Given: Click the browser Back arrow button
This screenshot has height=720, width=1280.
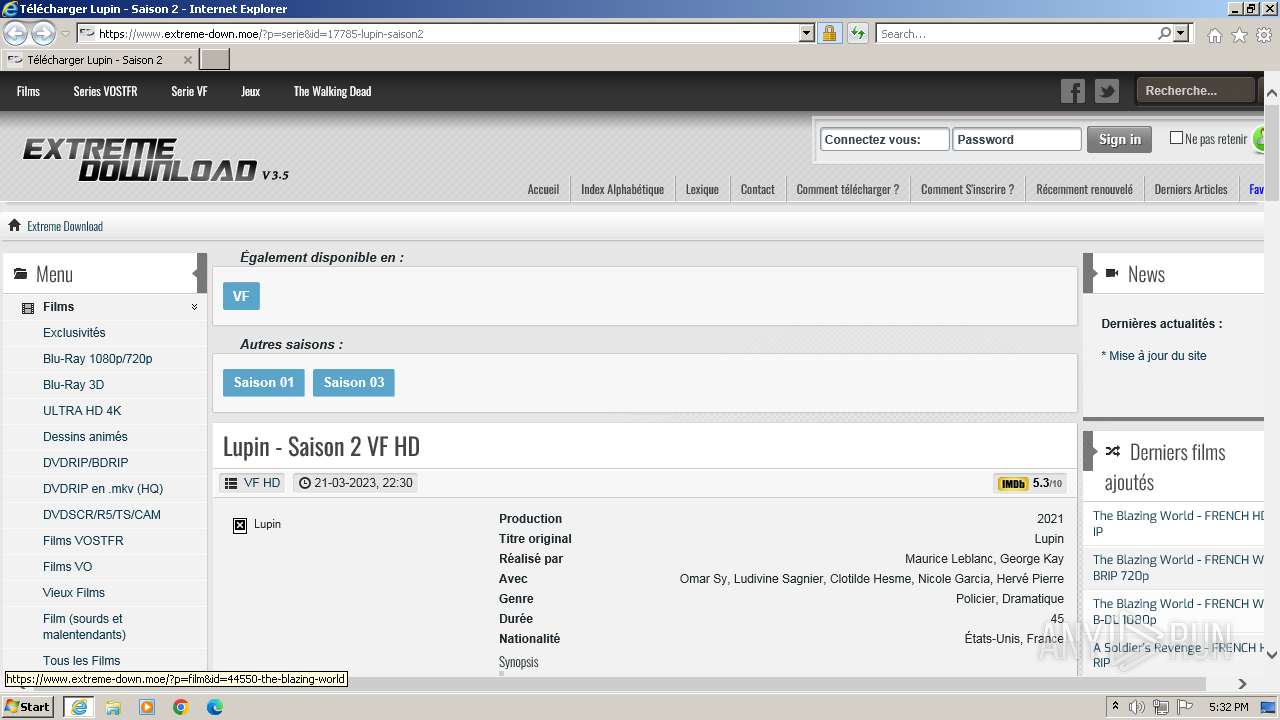Looking at the screenshot, I should pos(16,33).
